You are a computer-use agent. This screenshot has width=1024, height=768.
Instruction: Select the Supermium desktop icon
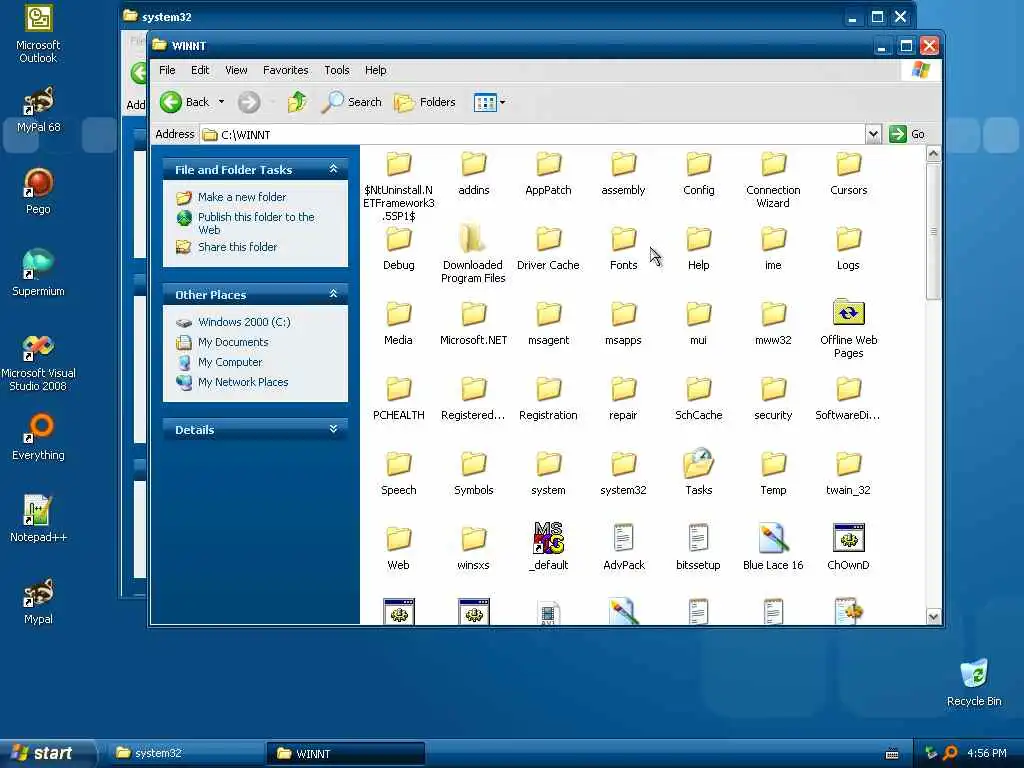pos(38,273)
